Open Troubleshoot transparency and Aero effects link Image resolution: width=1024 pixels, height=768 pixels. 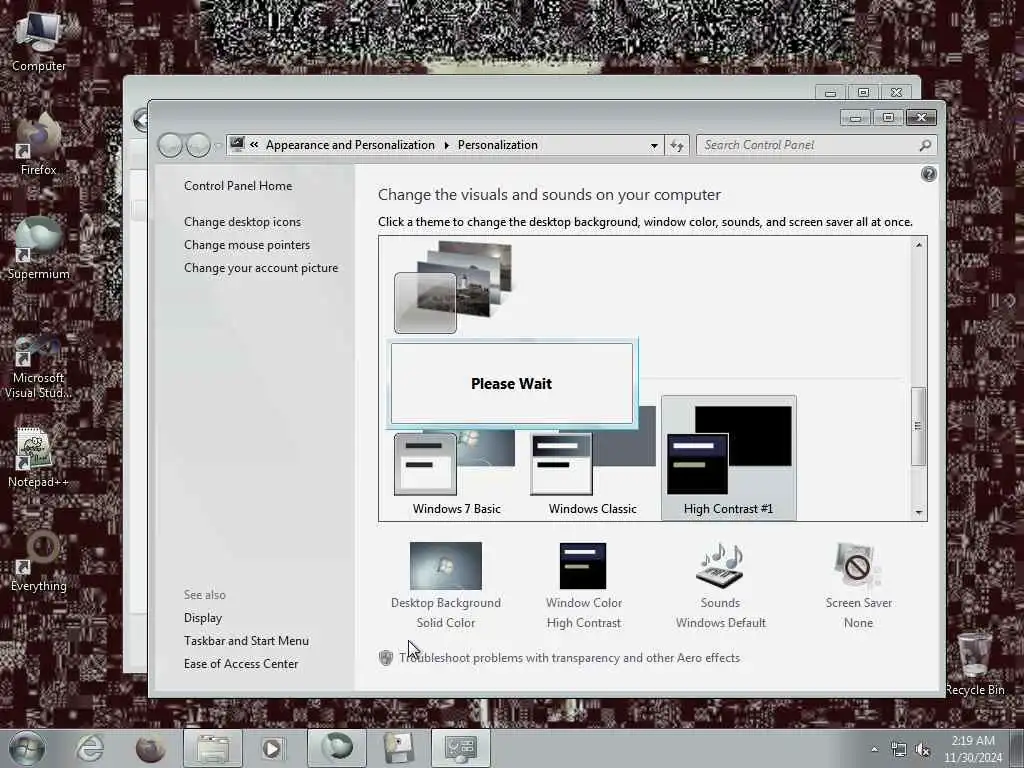point(569,658)
